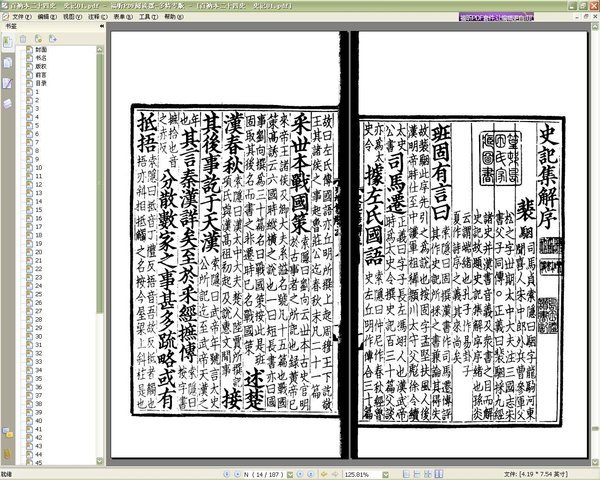Screen dimensions: 600x480
Task: Collapse the 书签 bookmarks panel with the arrow
Action: point(101,26)
